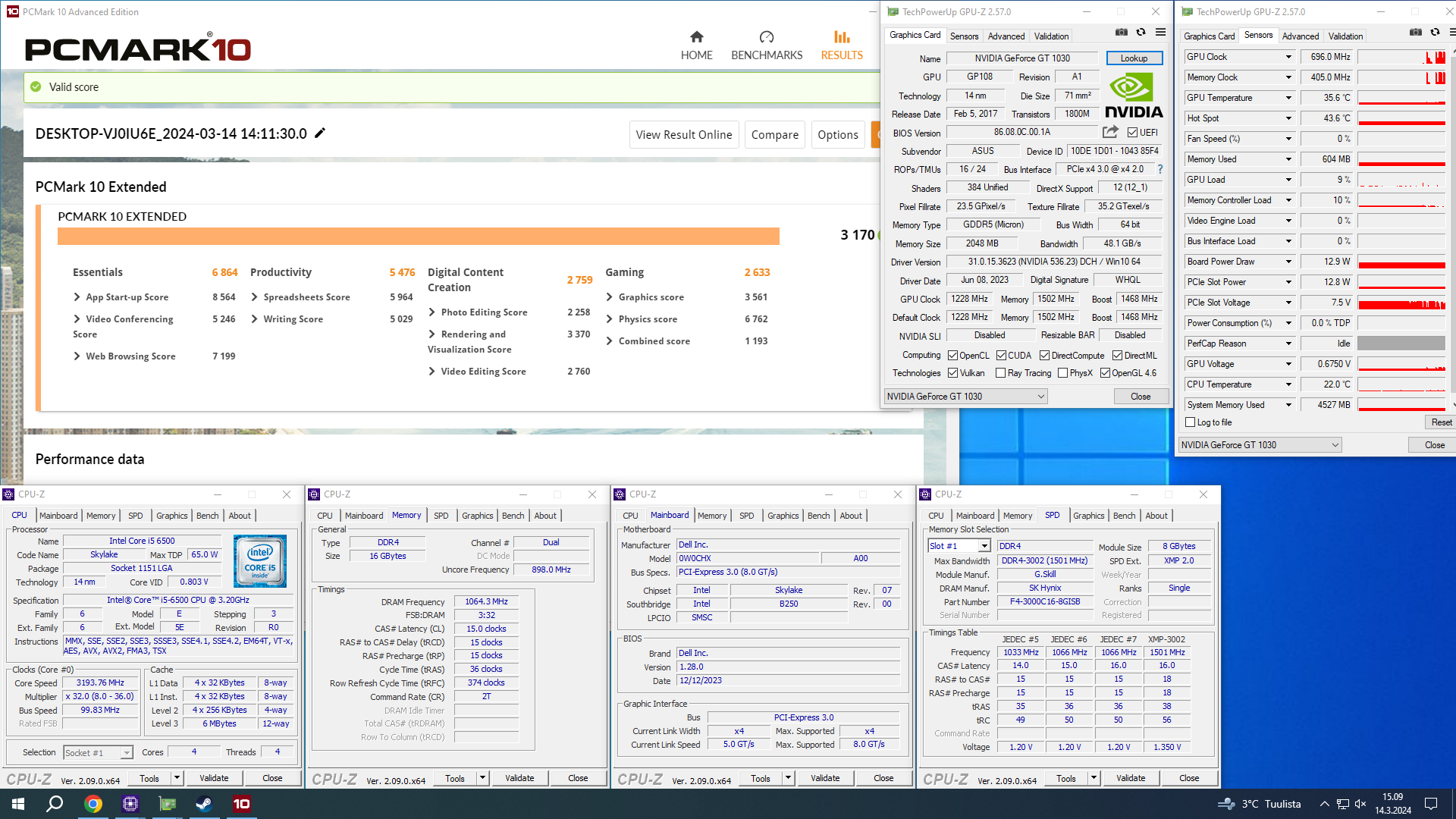Open GPU-Z Graphics Card hamburger menu

pos(1160,33)
